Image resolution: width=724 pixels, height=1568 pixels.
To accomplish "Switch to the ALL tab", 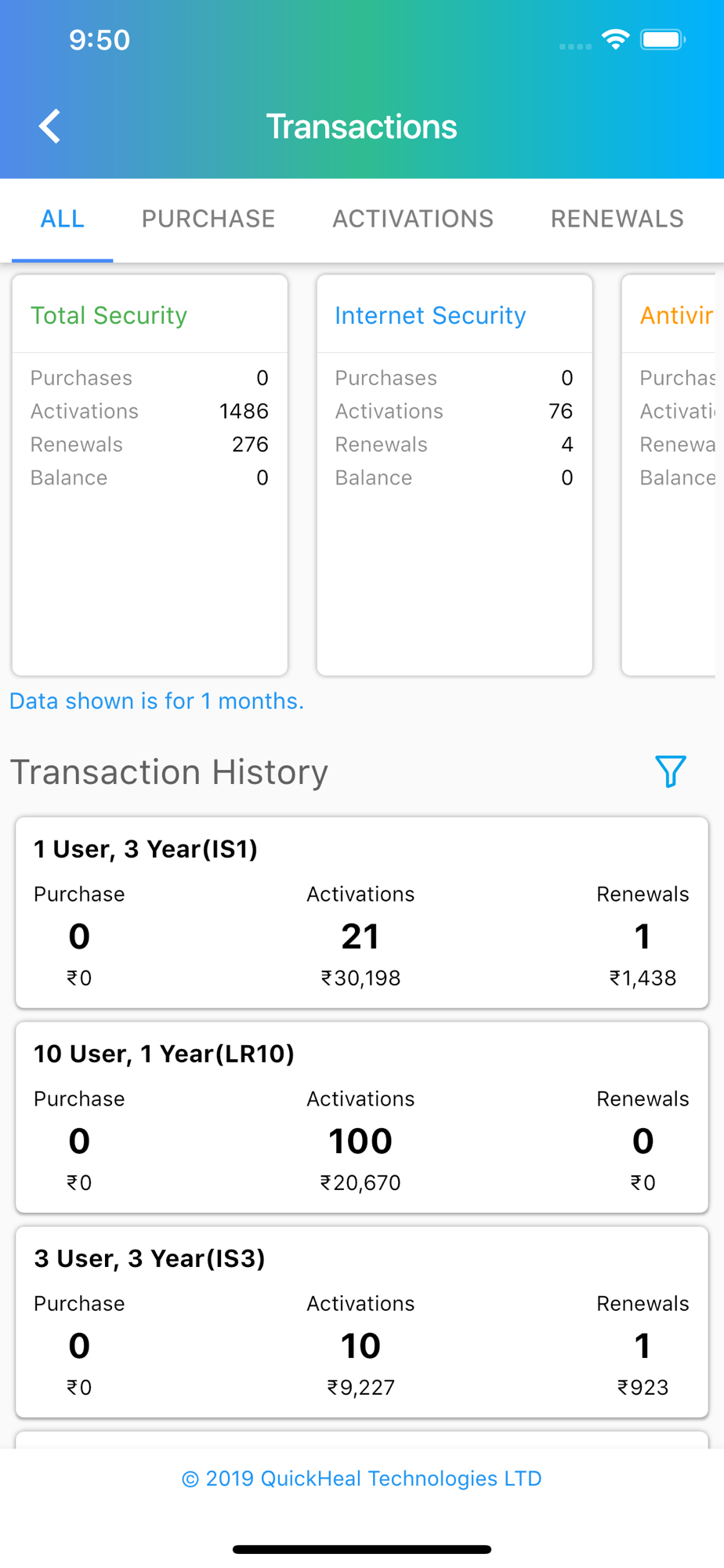I will coord(63,219).
